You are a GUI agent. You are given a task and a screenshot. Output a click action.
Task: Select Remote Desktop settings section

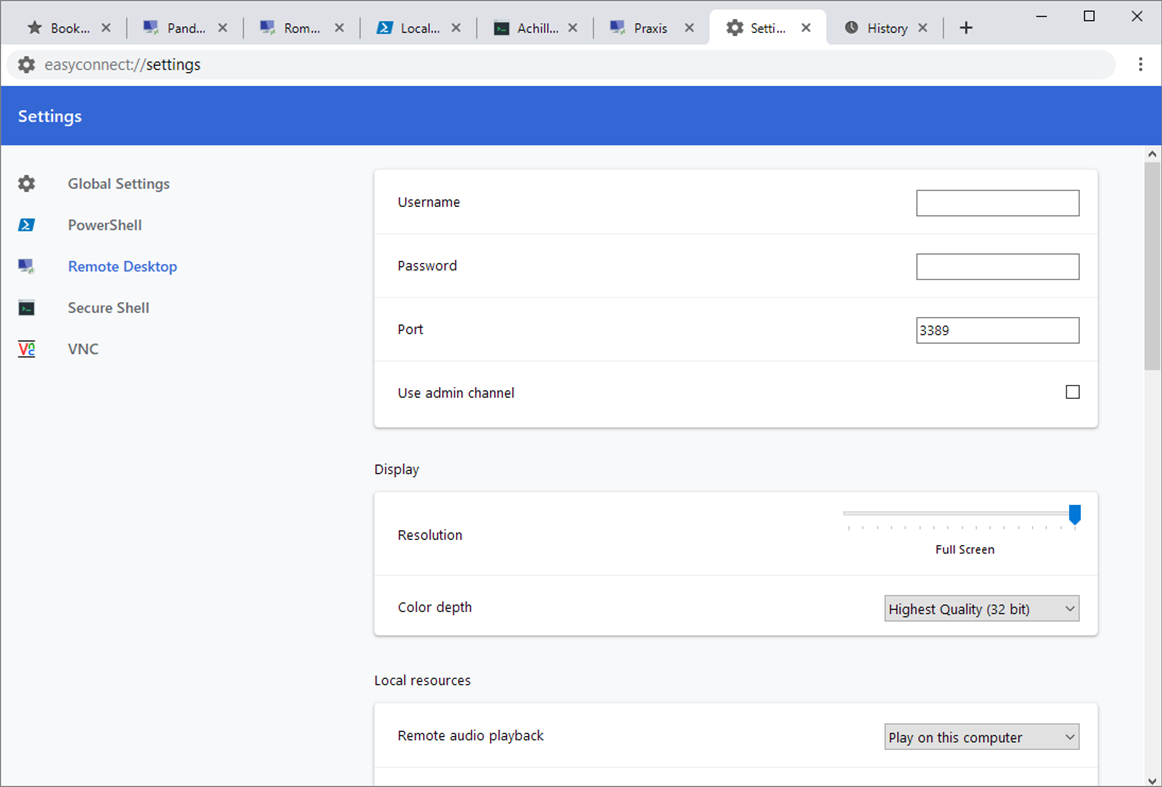pos(122,267)
